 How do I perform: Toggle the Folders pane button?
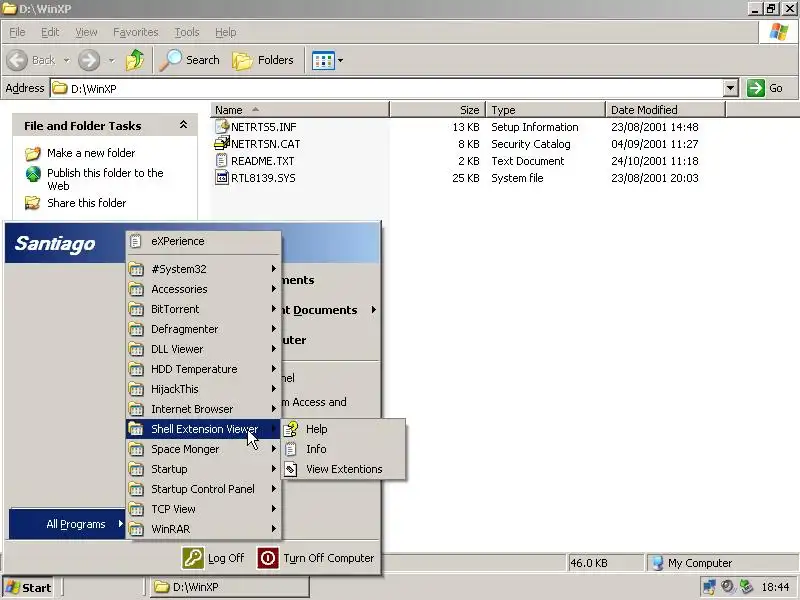click(x=263, y=60)
